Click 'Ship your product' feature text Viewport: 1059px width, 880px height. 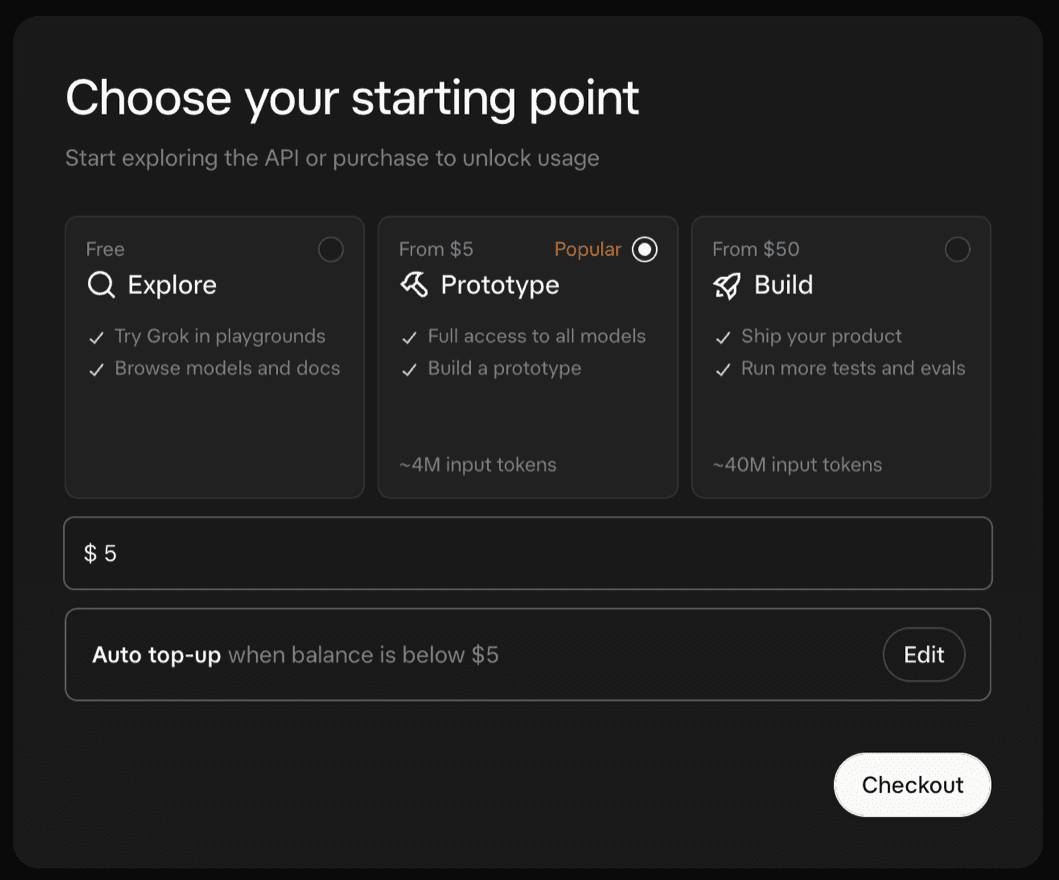[821, 336]
